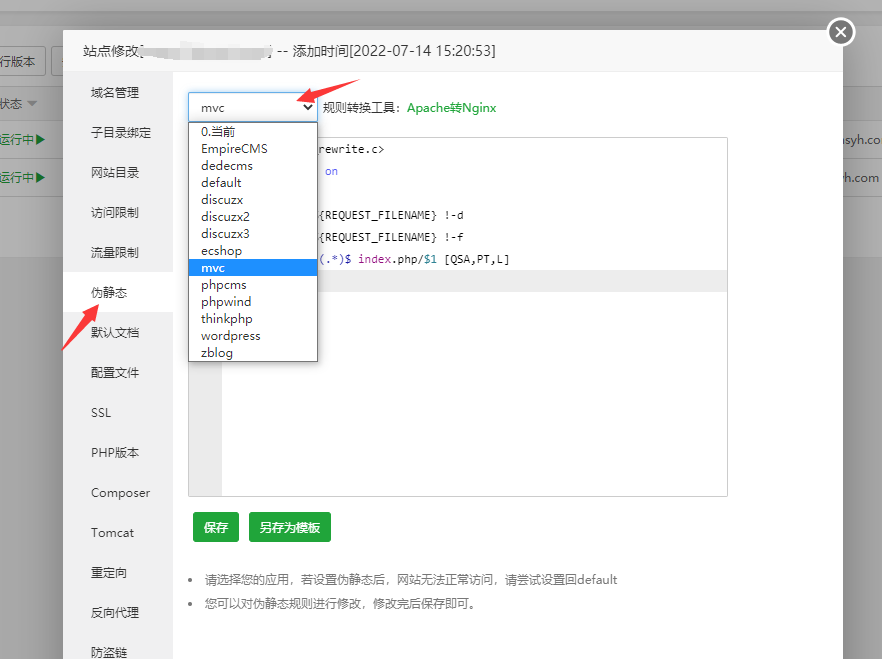The width and height of the screenshot is (882, 659).
Task: Click the green 保存 button
Action: pos(216,527)
